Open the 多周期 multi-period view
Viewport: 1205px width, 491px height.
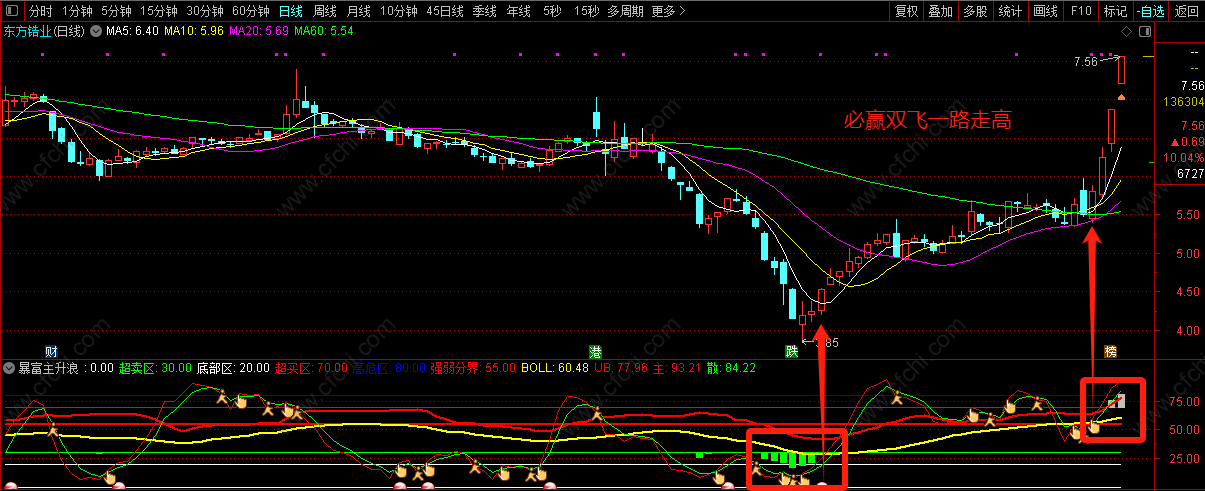[626, 12]
